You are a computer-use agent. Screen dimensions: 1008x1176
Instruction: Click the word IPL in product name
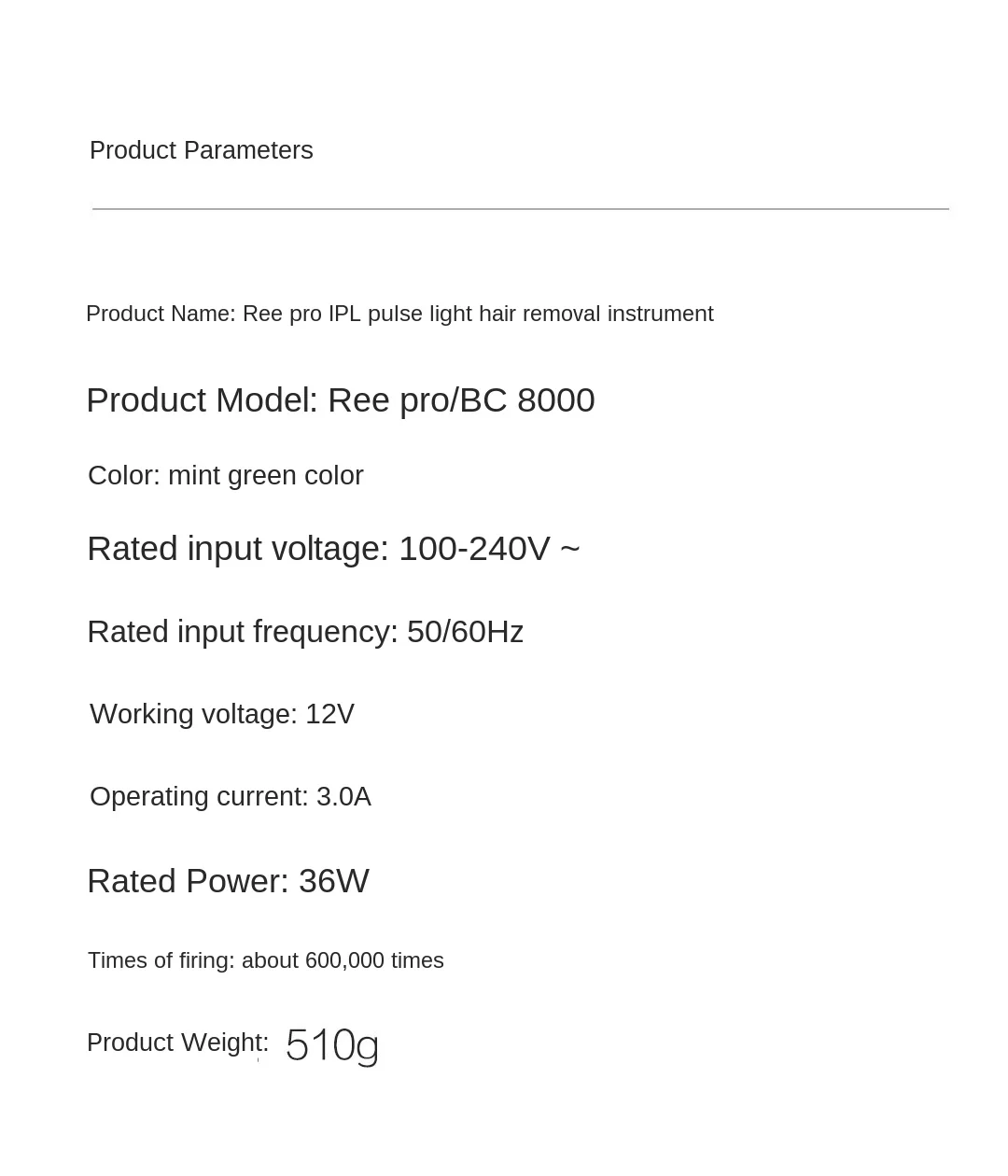344,314
